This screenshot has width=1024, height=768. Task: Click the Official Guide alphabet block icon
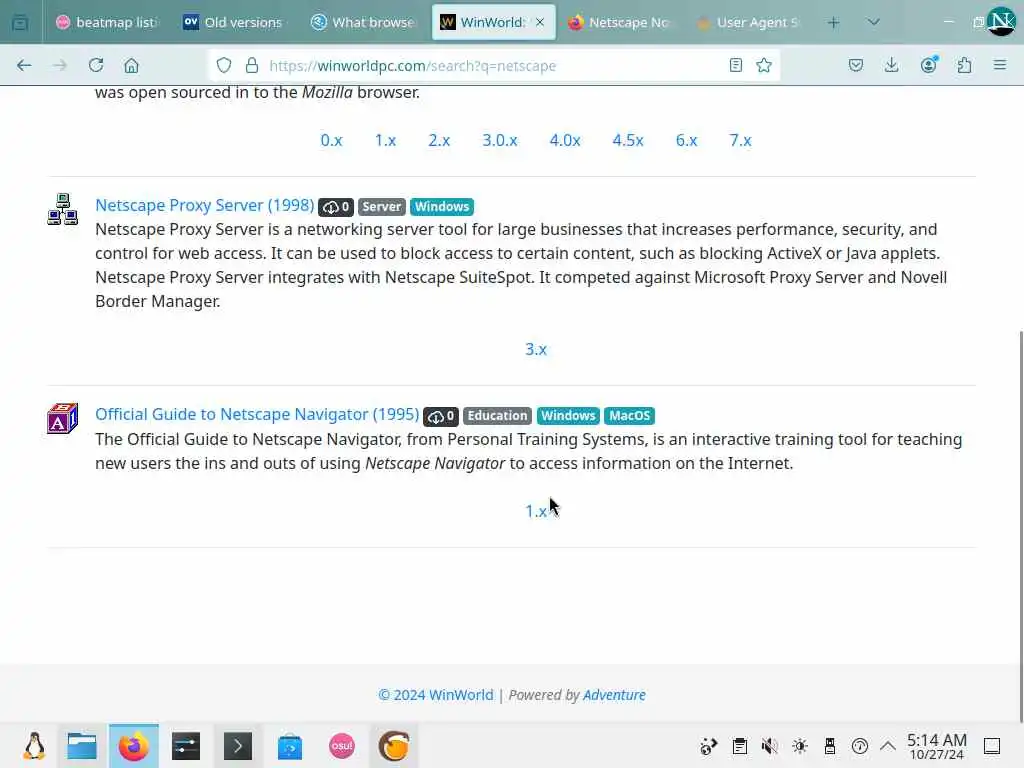click(62, 419)
